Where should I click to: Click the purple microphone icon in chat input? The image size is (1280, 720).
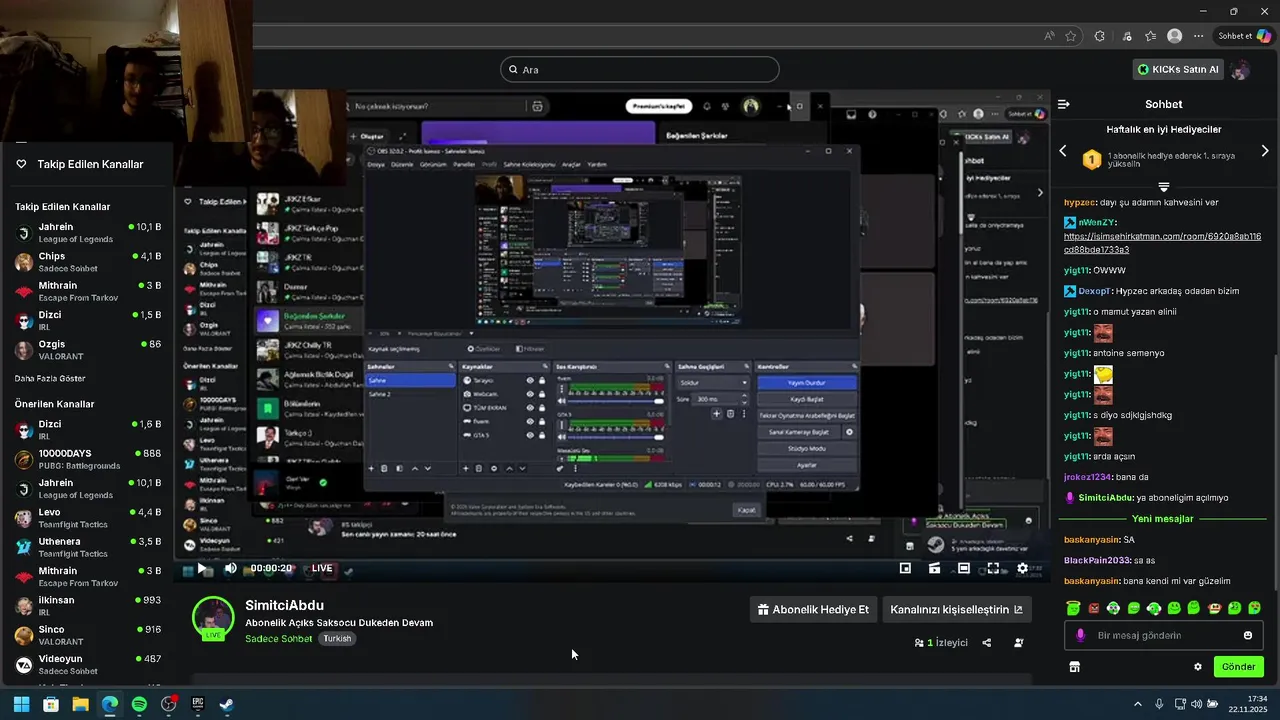[x=1080, y=635]
